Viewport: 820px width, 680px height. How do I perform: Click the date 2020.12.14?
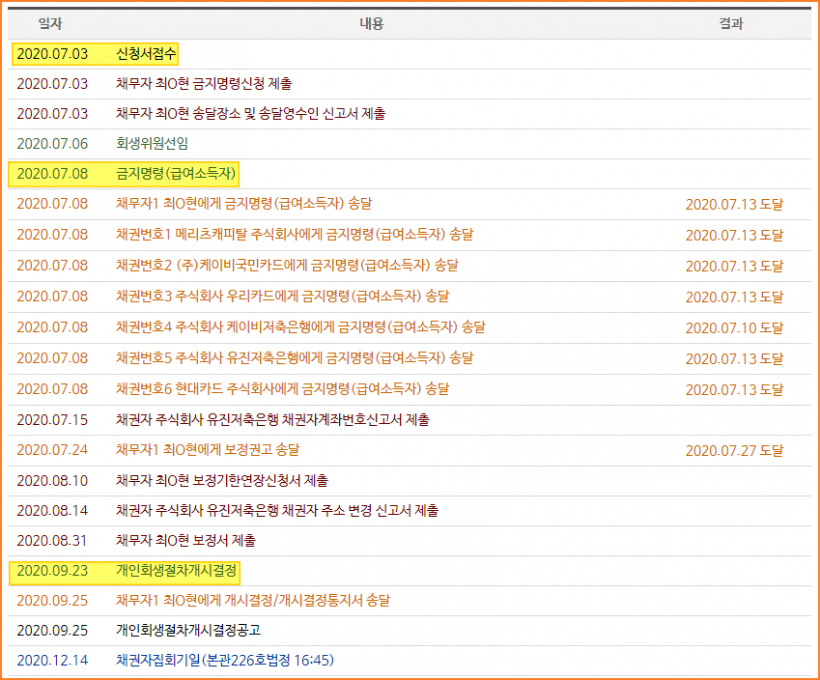coord(52,660)
